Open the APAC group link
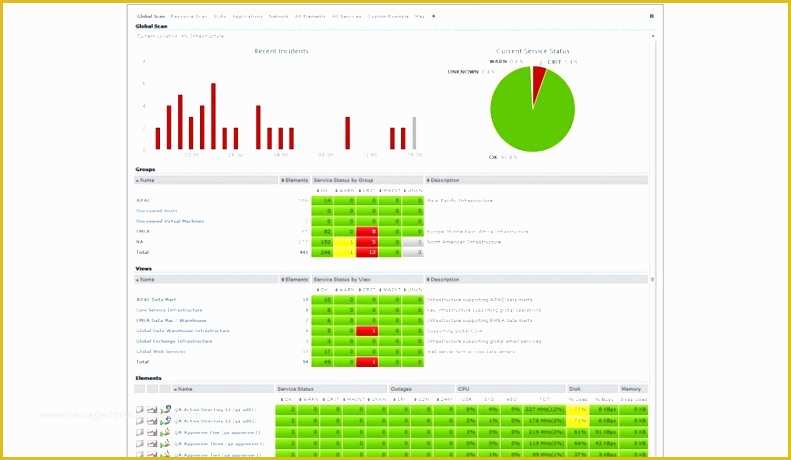This screenshot has width=791, height=460. tap(143, 201)
